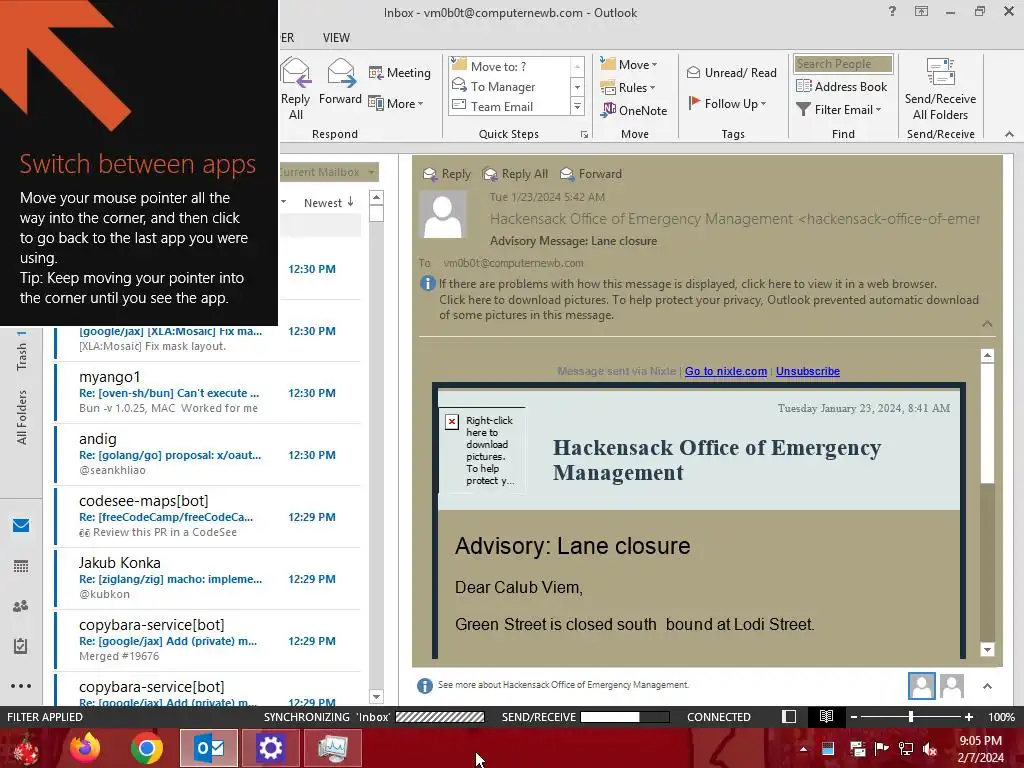Click the Unsubscribe link
1024x768 pixels.
[808, 371]
